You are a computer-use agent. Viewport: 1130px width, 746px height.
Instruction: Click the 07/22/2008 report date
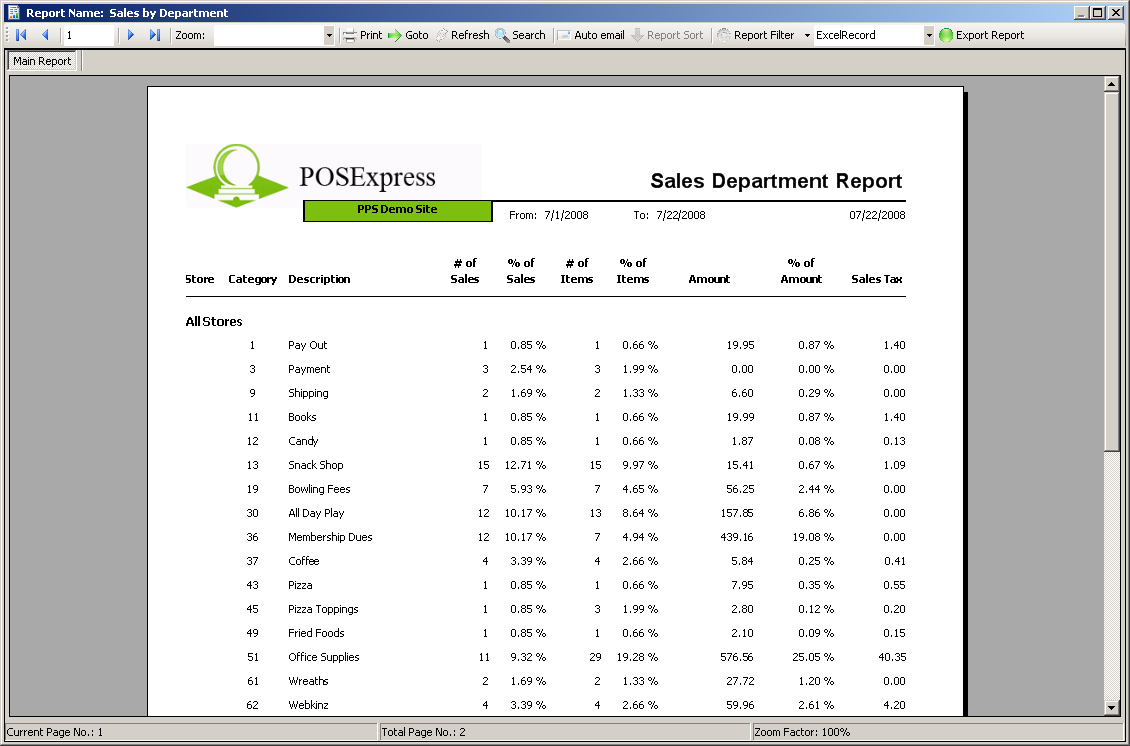click(x=877, y=215)
